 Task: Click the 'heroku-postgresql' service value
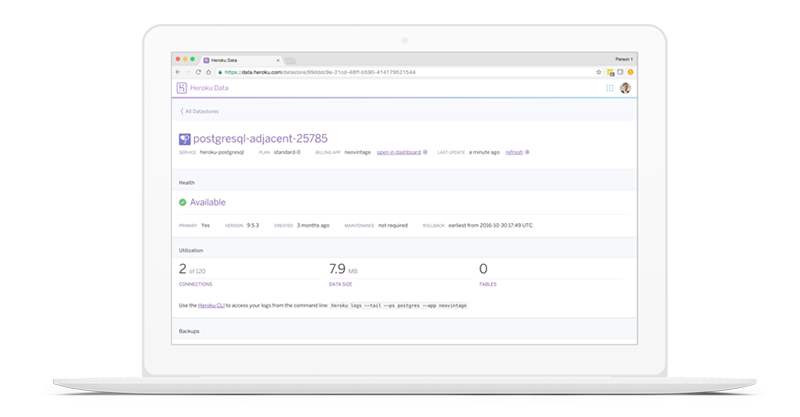coord(222,152)
